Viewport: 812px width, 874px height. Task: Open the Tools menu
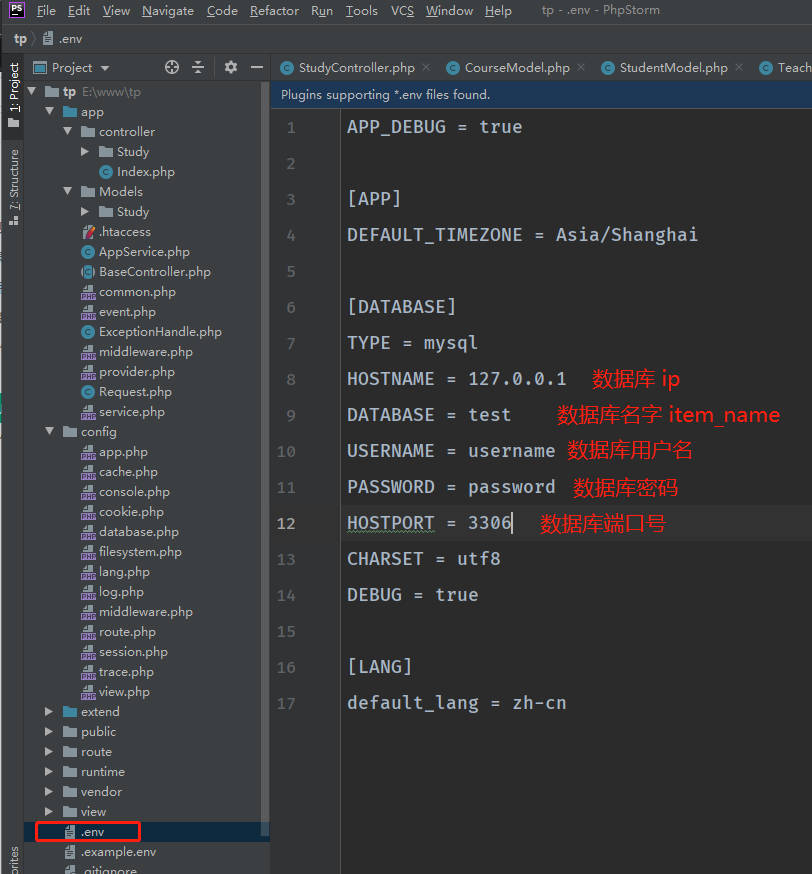tap(362, 11)
